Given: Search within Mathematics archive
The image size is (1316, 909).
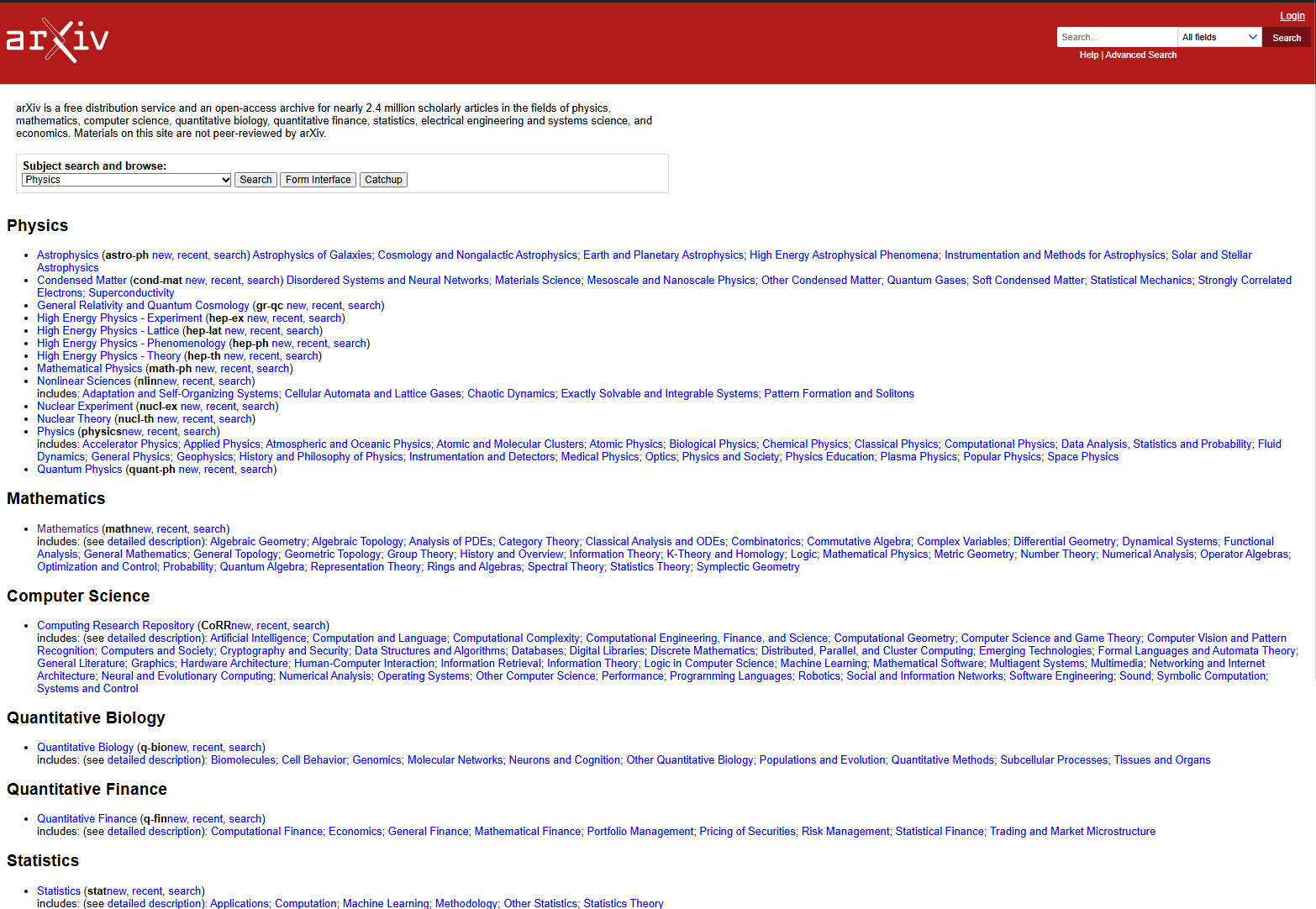Looking at the screenshot, I should [209, 528].
